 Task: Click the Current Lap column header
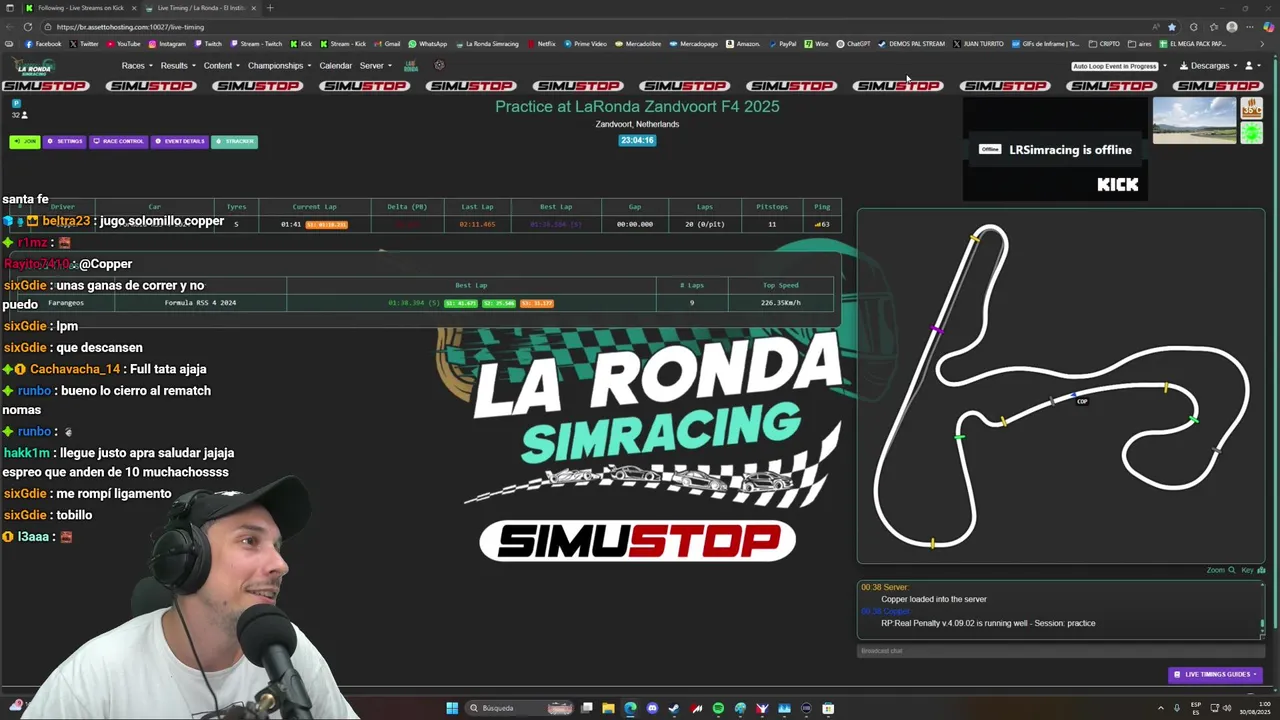click(314, 207)
